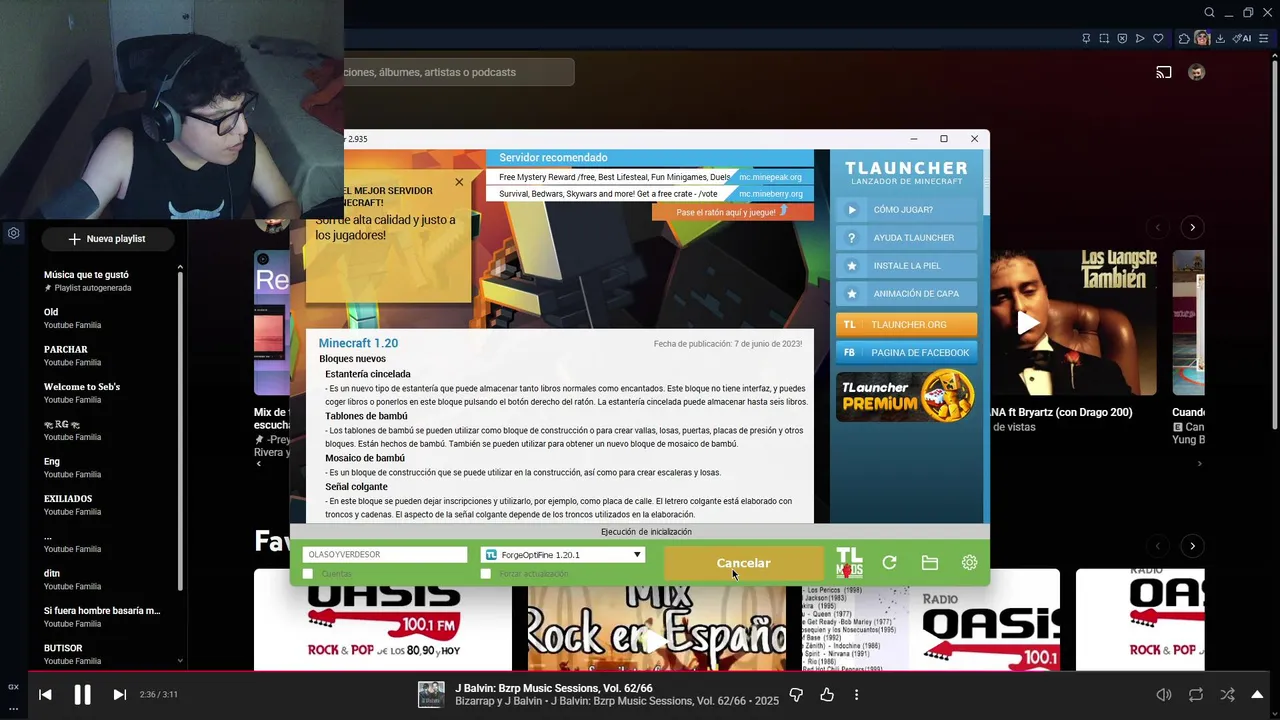Toggle shuffle in player bar
This screenshot has width=1280, height=720.
1227,694
